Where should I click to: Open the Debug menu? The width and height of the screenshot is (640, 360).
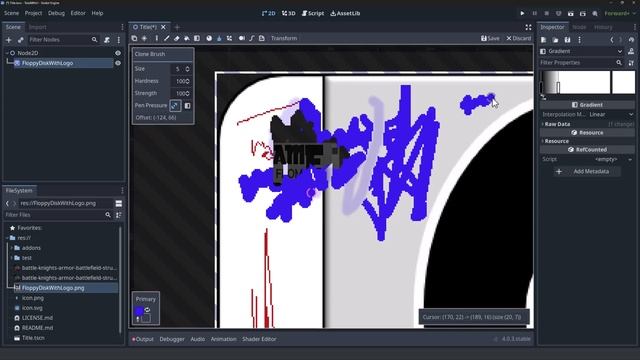tap(56, 13)
